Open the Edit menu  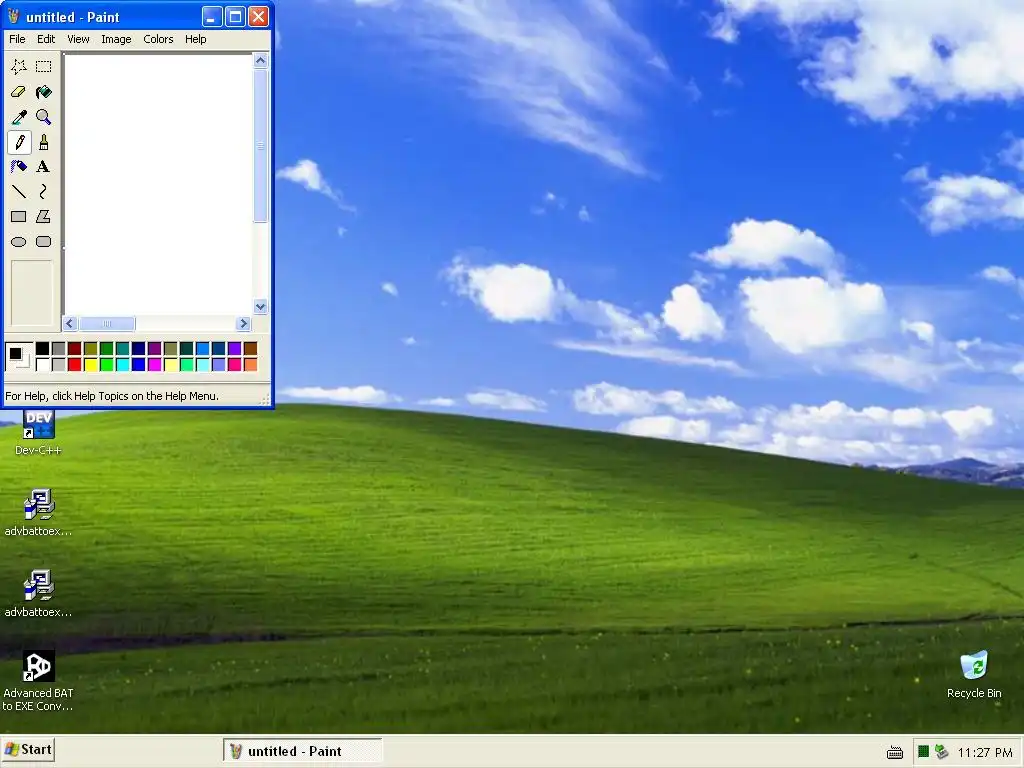coord(46,39)
